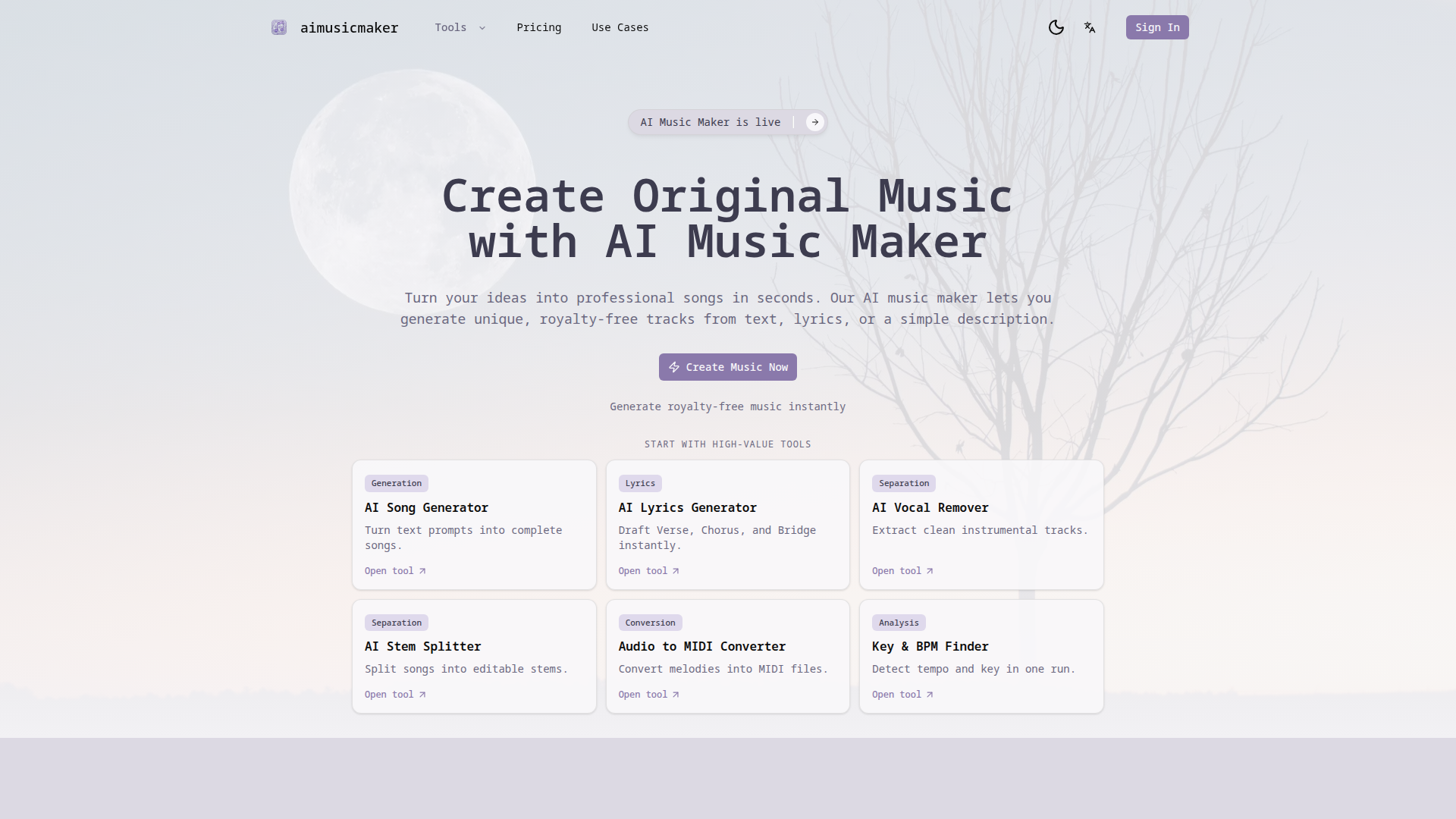Click the arrow icon beside AI Lyrics Generator's Open tool
This screenshot has height=819, width=1456.
click(x=676, y=571)
